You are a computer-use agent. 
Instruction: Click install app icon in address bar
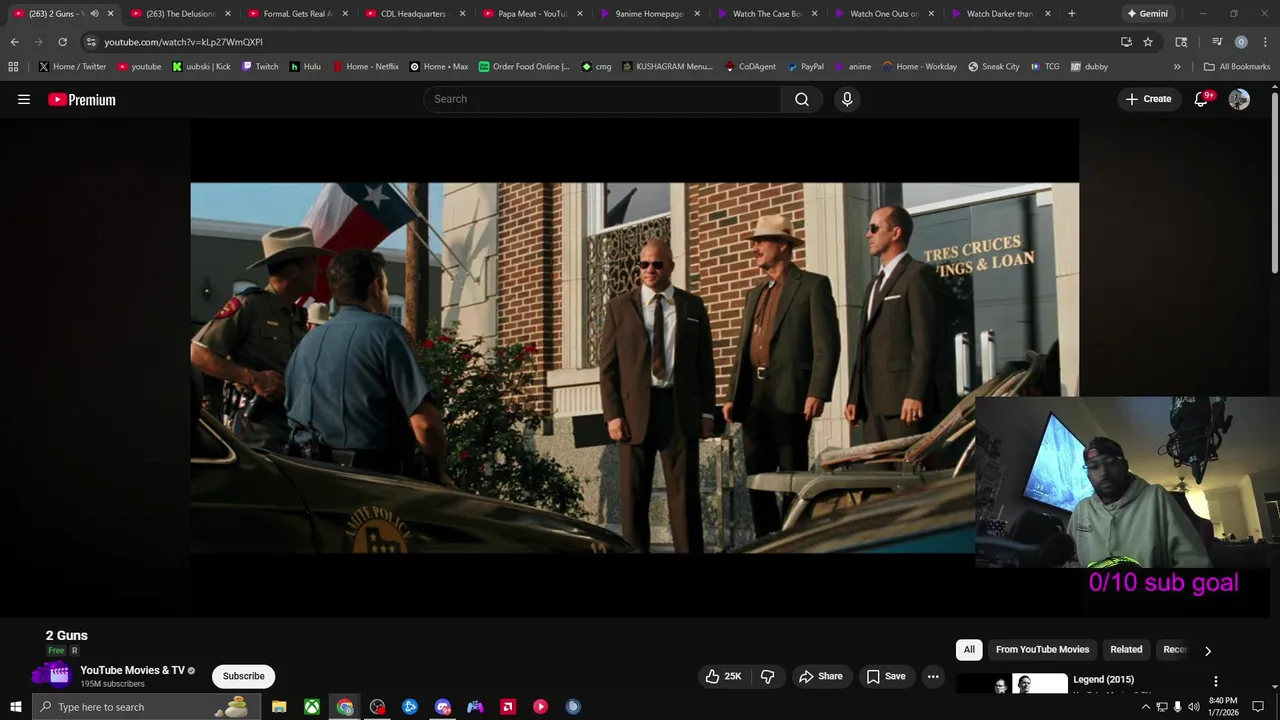[1126, 42]
